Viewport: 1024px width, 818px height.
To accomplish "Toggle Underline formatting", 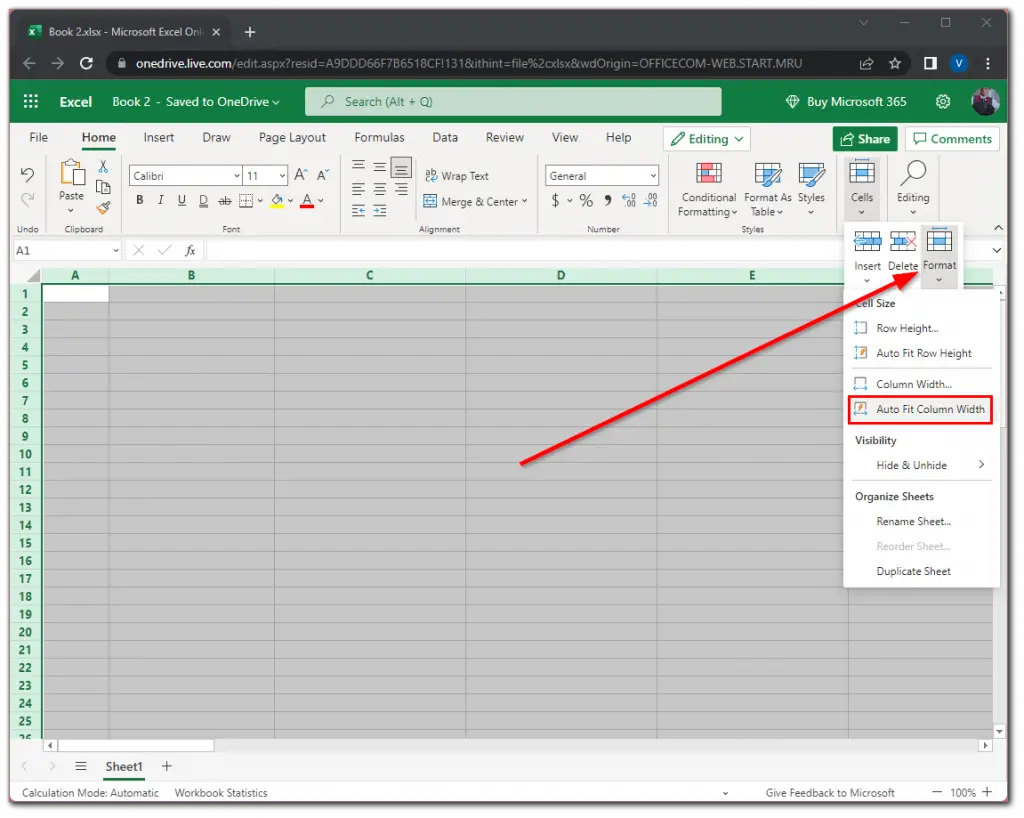I will [x=182, y=200].
